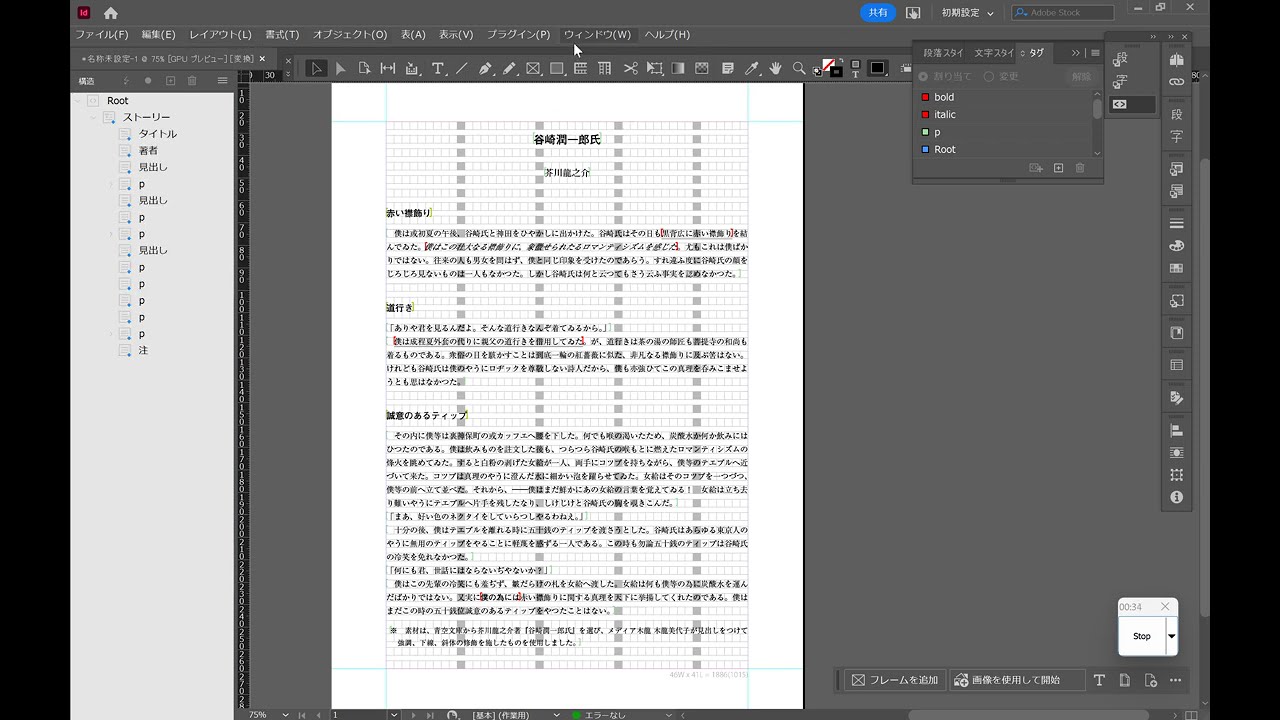Screen dimensions: 1280x720
Task: Open the Tags panel flyout menu
Action: click(x=1095, y=53)
